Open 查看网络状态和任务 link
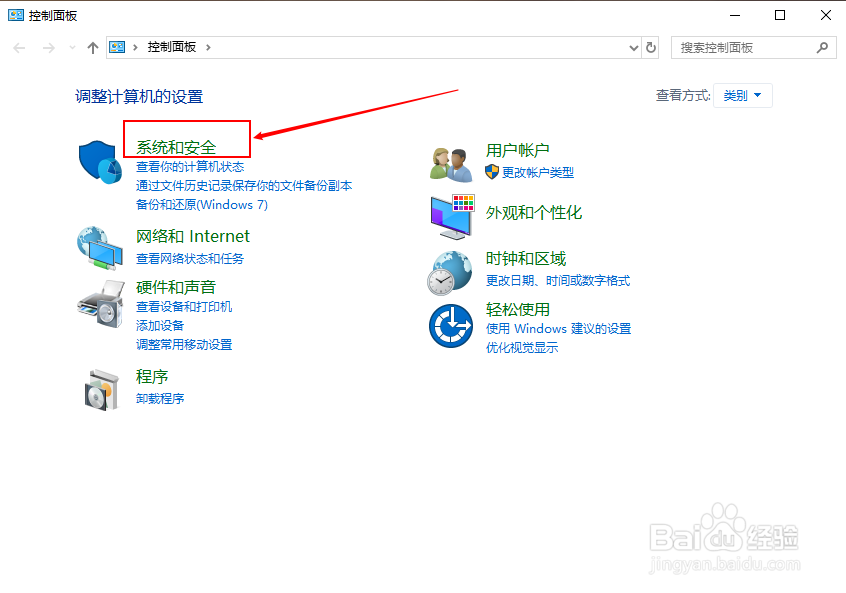 (x=190, y=258)
